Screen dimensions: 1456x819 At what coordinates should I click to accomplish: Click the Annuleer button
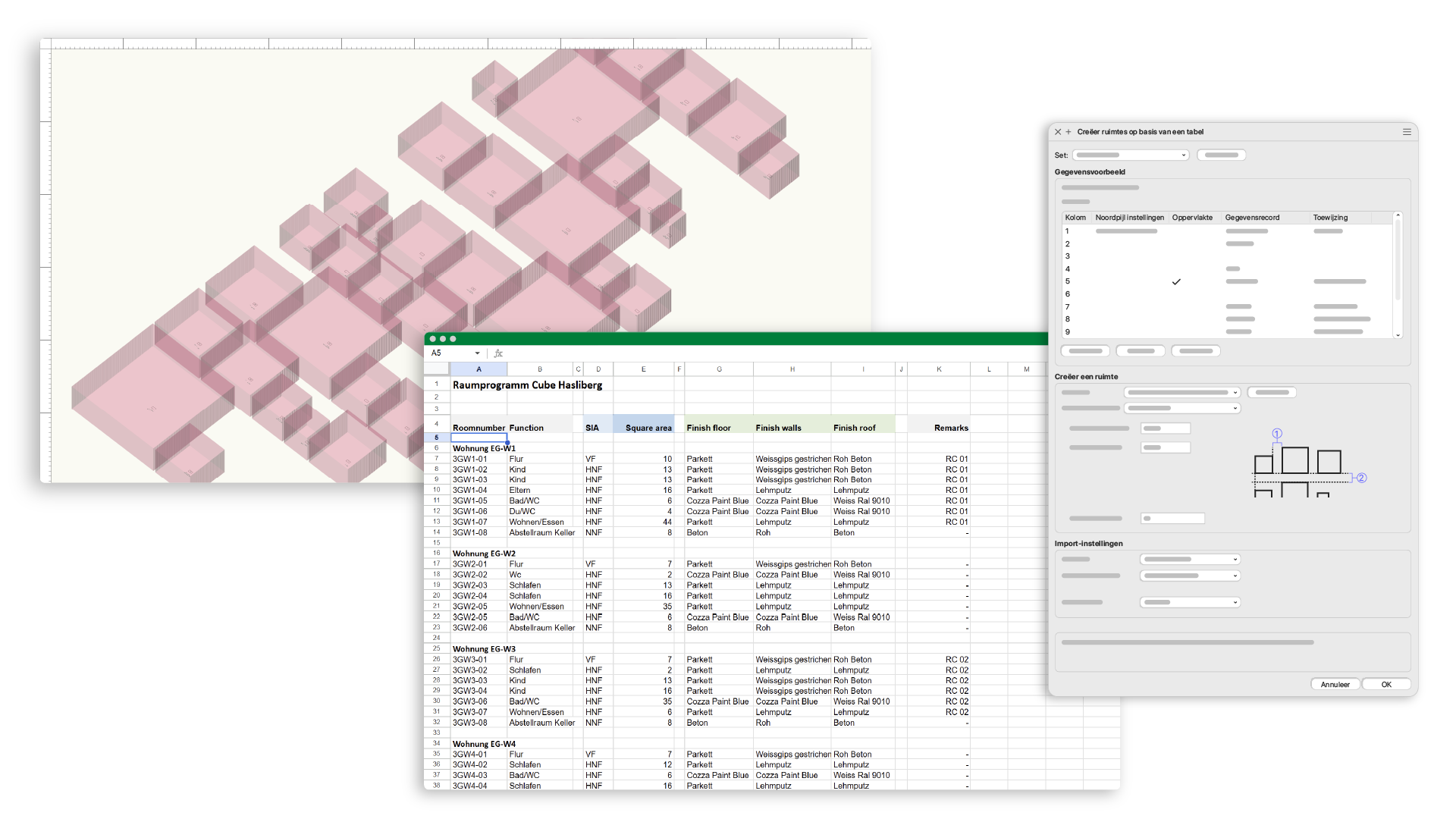point(1335,684)
